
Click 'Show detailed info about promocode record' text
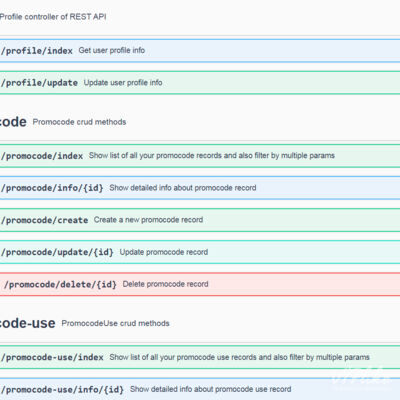183,188
